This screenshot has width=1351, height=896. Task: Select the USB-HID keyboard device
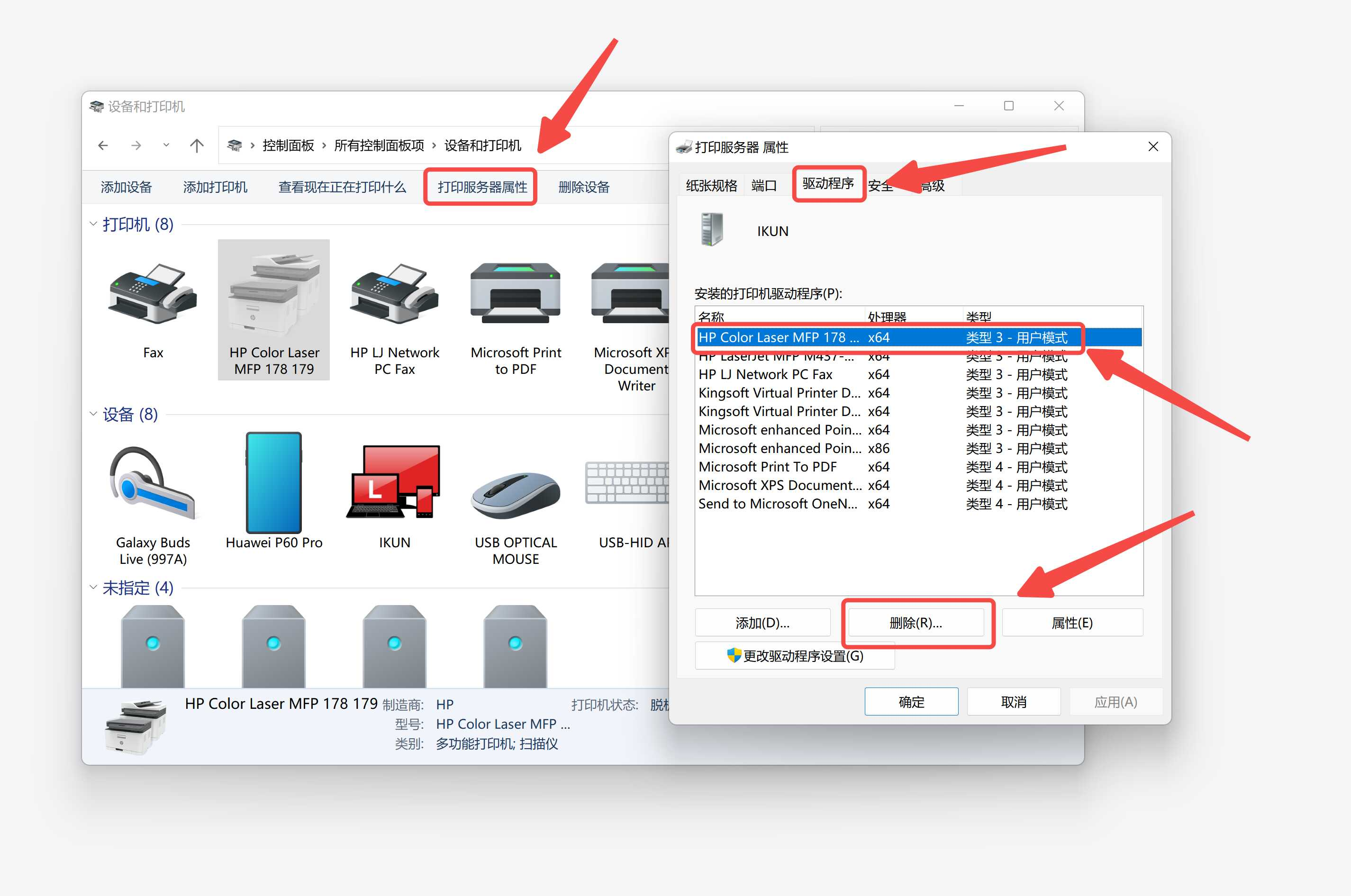[627, 483]
